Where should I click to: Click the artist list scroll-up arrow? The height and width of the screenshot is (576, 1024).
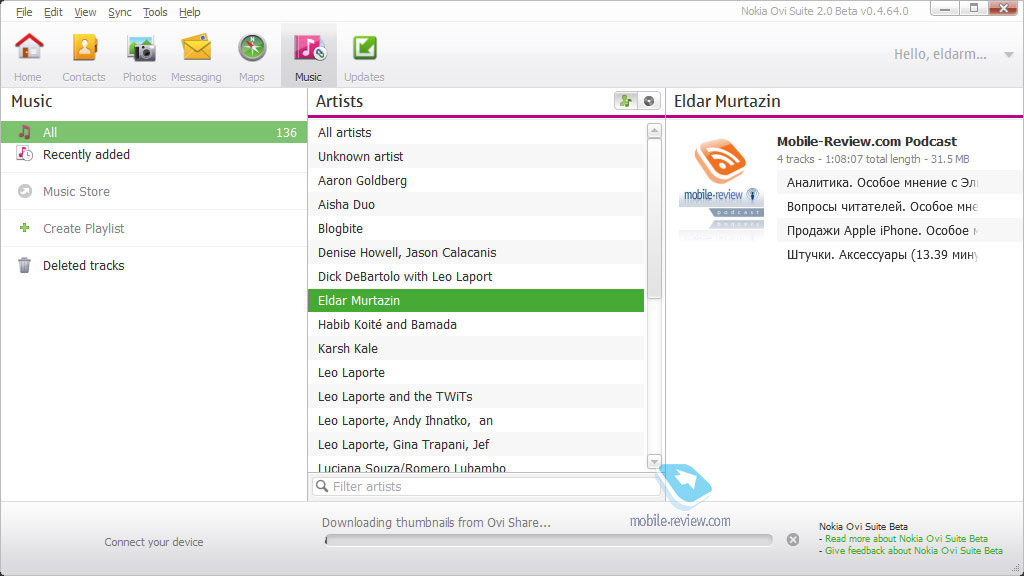coord(654,131)
